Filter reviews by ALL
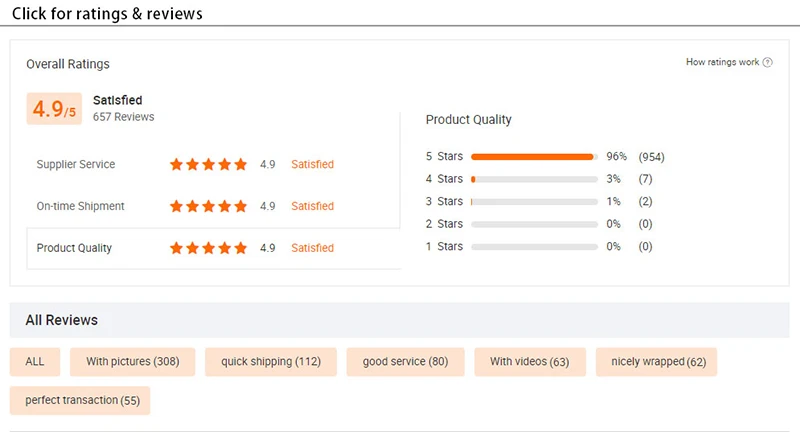 pos(35,362)
